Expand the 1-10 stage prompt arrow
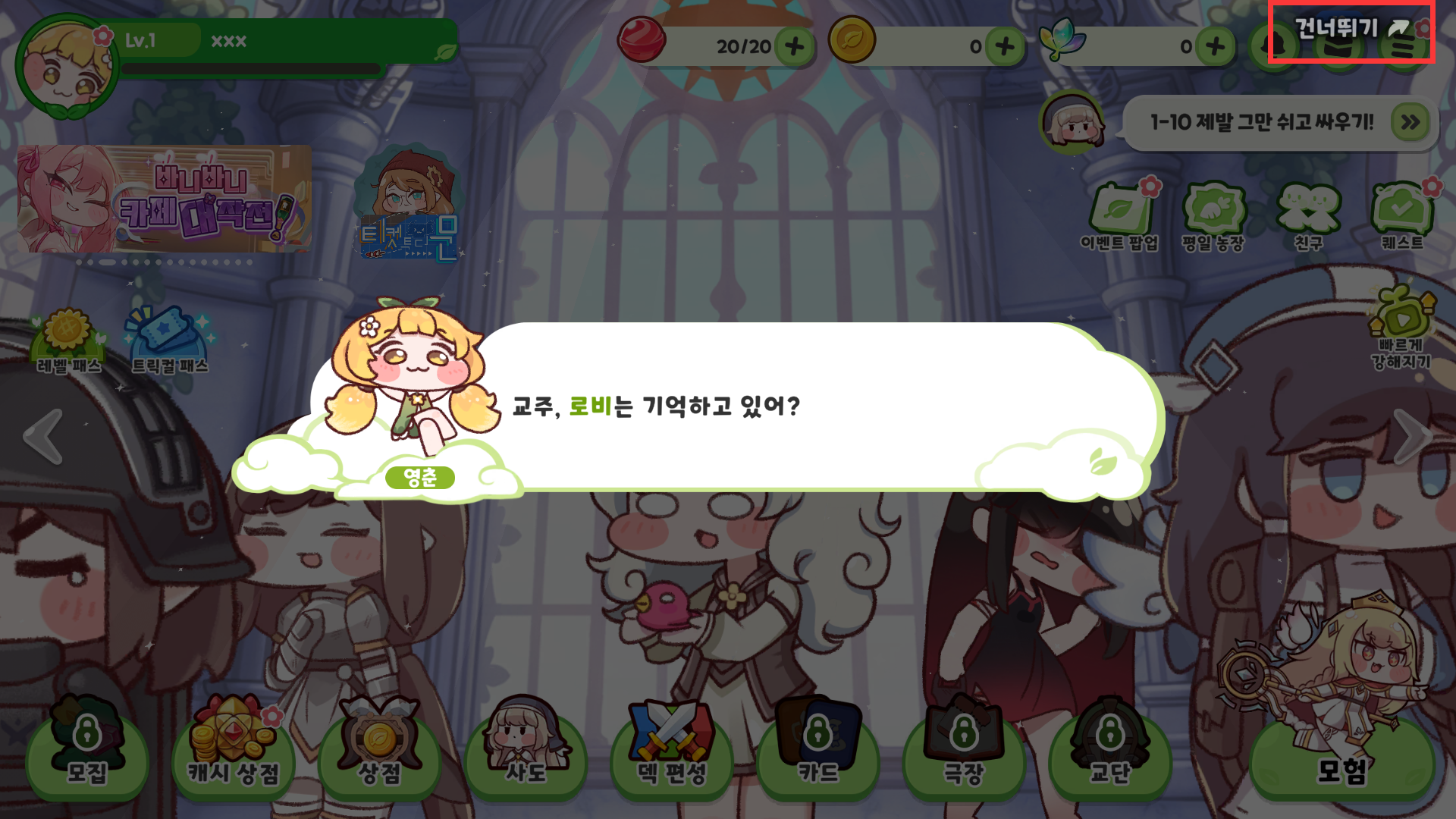 pos(1410,121)
